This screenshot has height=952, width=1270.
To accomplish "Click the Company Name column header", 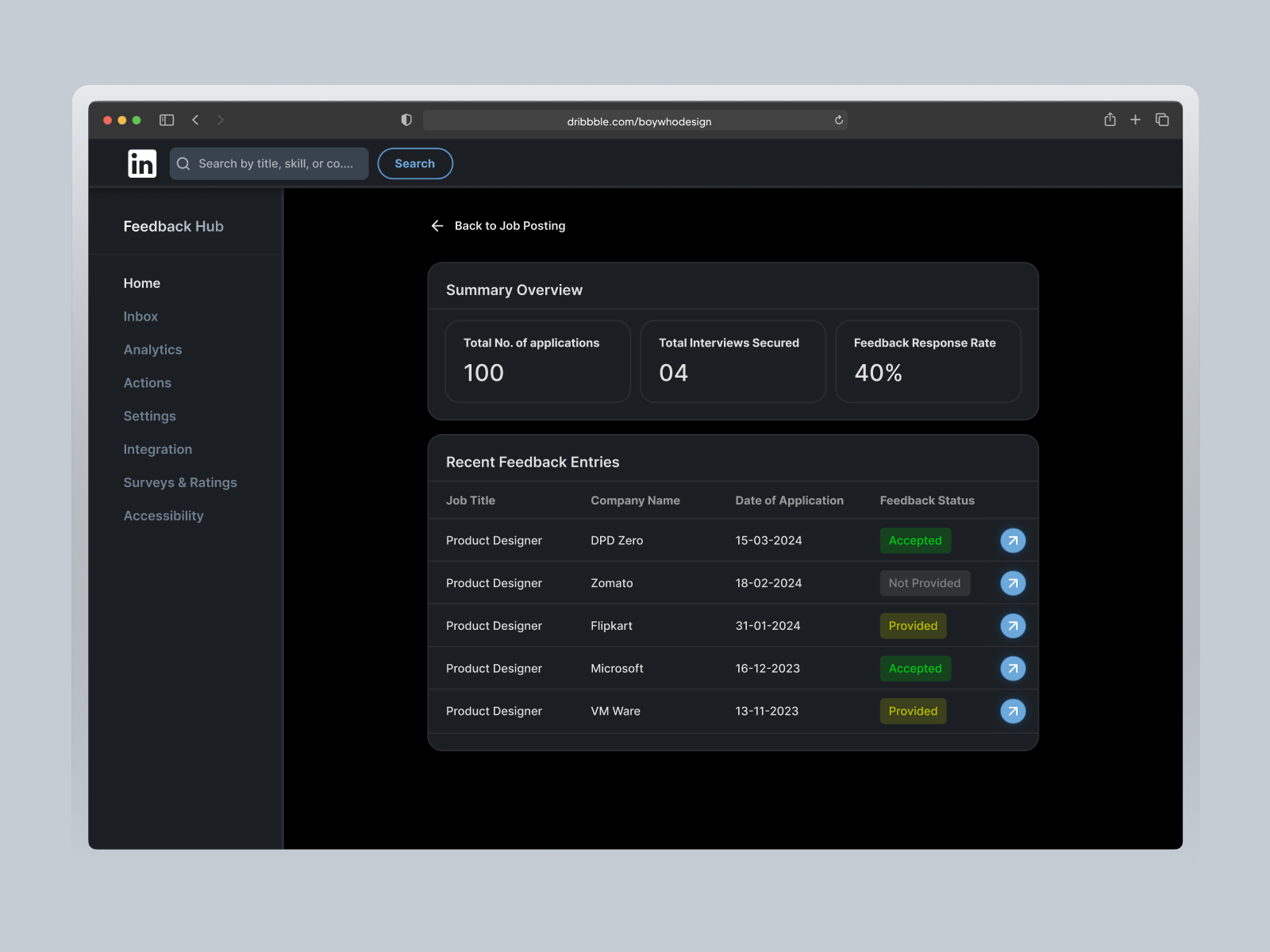I will (x=635, y=501).
